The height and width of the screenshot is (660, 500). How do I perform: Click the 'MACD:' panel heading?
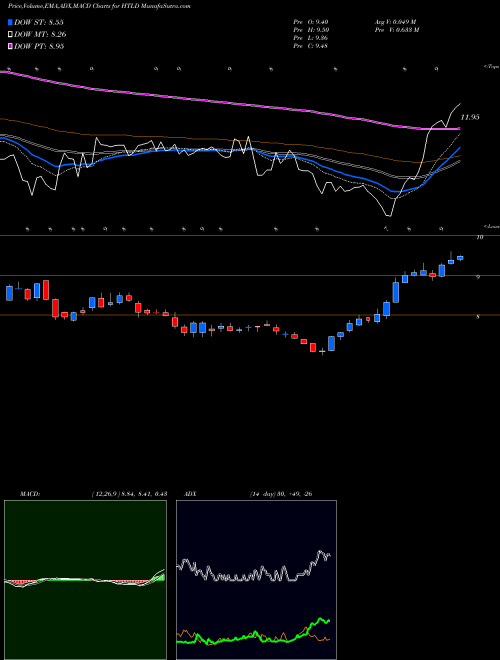pyautogui.click(x=29, y=494)
